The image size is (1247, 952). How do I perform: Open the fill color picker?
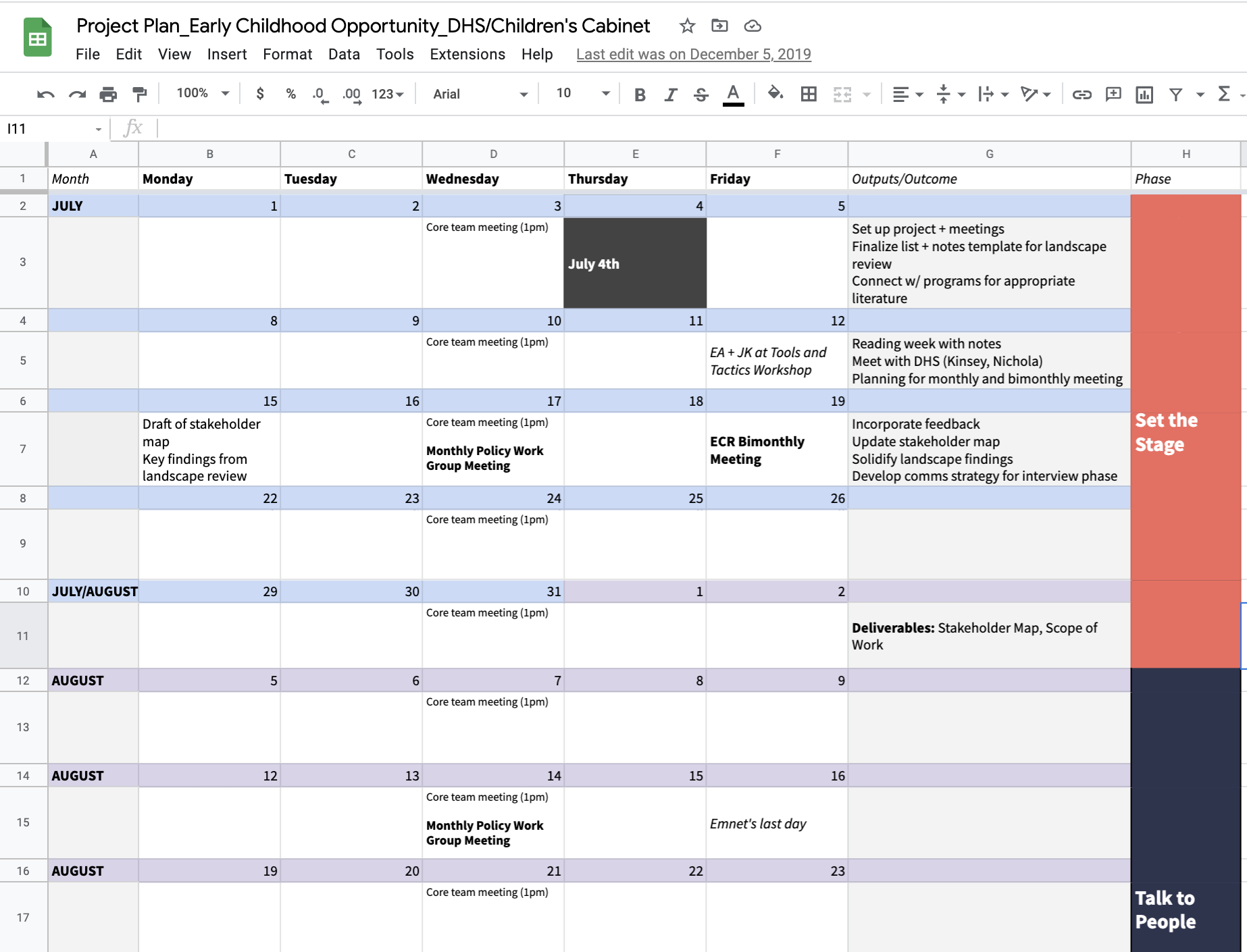[775, 94]
